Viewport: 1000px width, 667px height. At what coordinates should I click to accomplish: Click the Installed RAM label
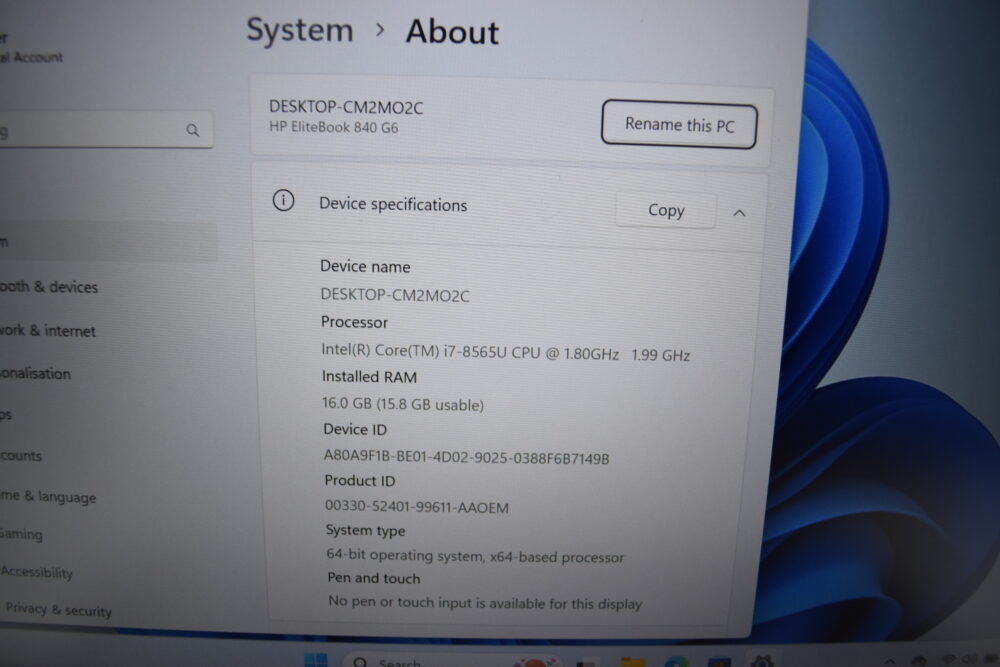pyautogui.click(x=369, y=377)
